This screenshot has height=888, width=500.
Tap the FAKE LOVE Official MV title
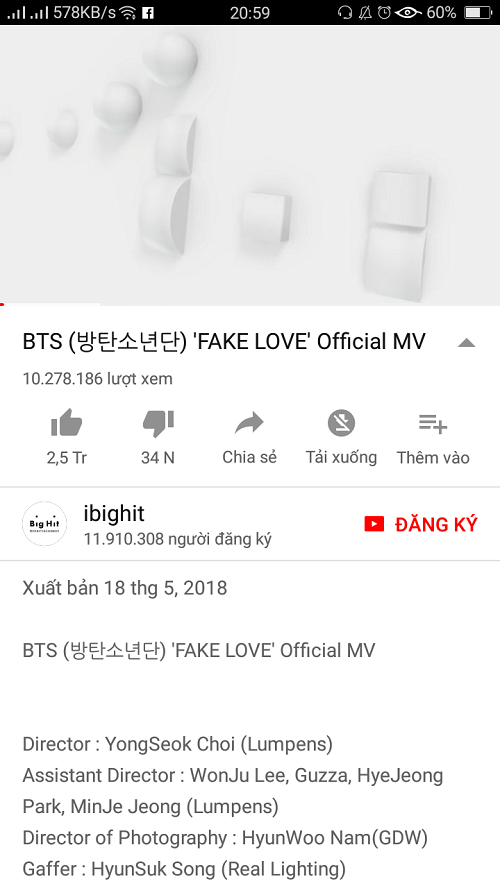click(x=224, y=341)
